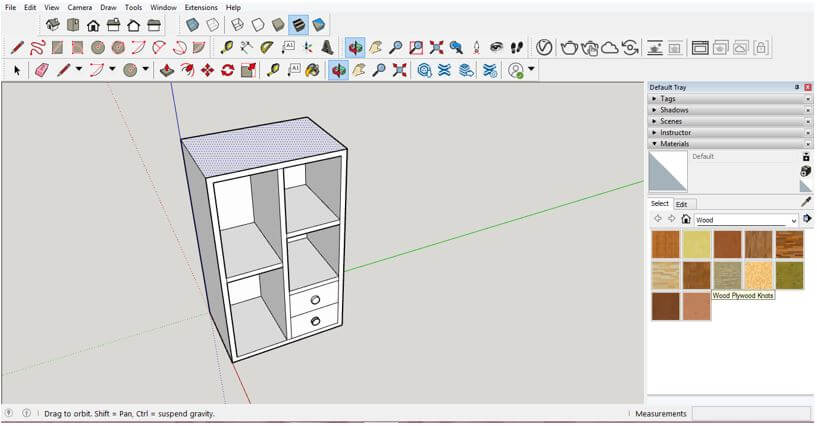This screenshot has width=817, height=426.
Task: Expand the Tags panel
Action: pos(729,98)
